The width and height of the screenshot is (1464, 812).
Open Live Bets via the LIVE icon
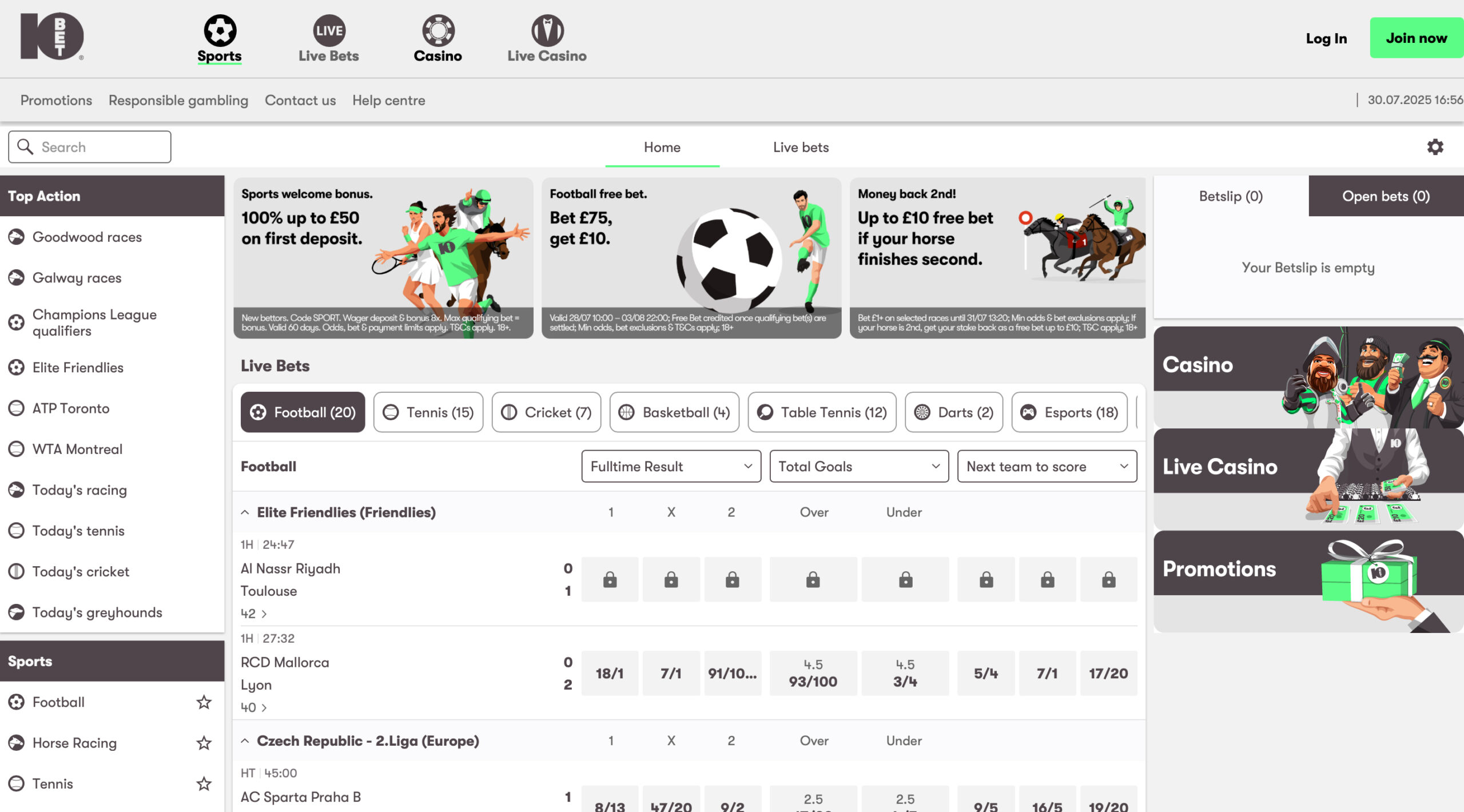click(329, 30)
